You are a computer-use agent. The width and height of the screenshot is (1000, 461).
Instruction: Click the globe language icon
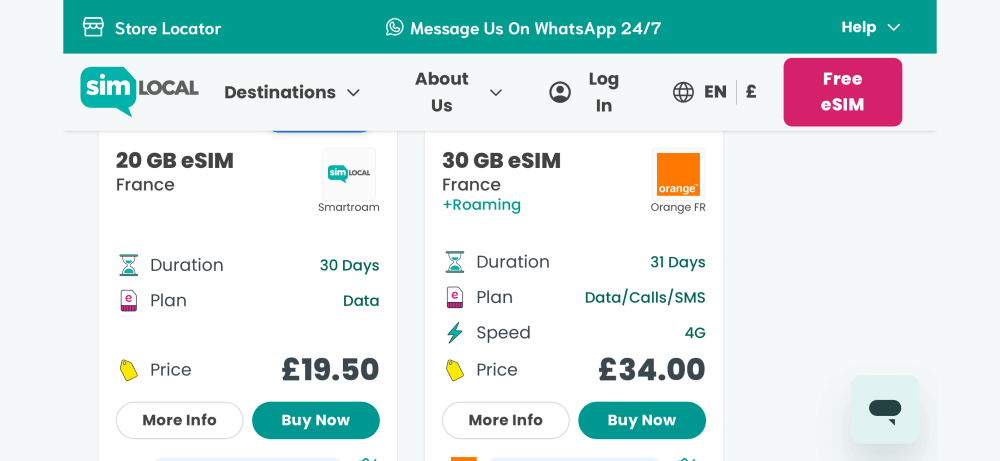683,92
